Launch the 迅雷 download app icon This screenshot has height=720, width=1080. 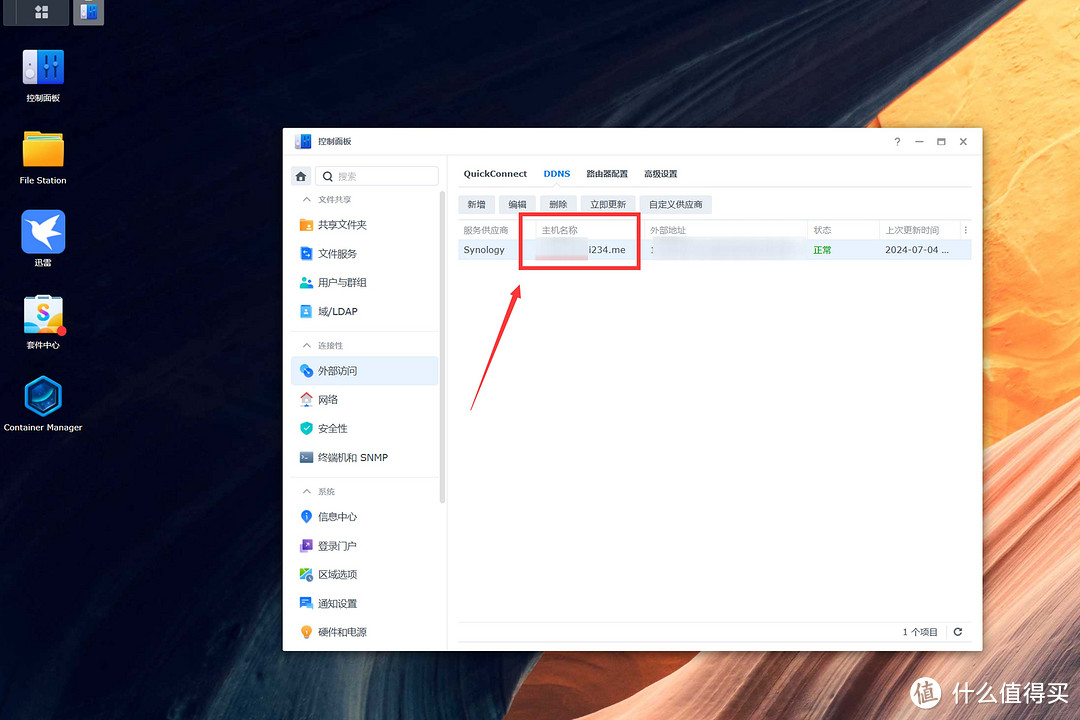coord(41,230)
